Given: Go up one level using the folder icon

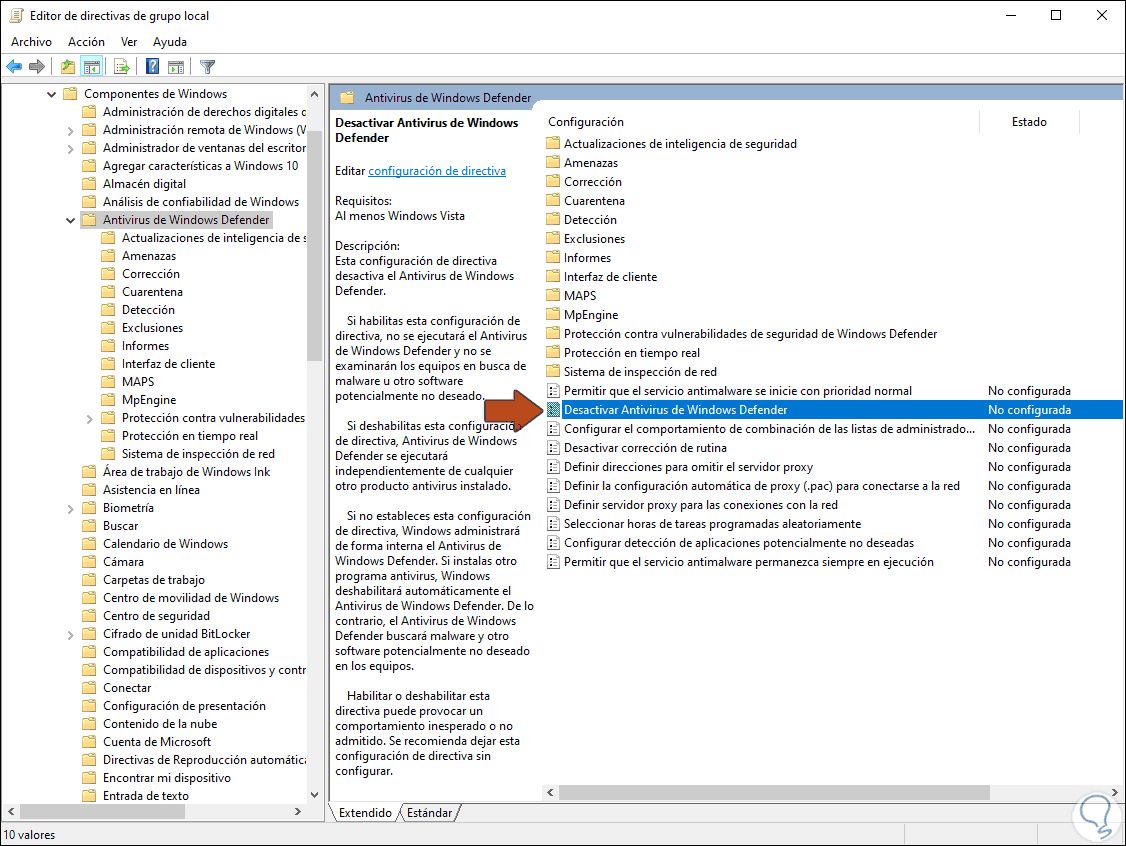Looking at the screenshot, I should tap(68, 67).
